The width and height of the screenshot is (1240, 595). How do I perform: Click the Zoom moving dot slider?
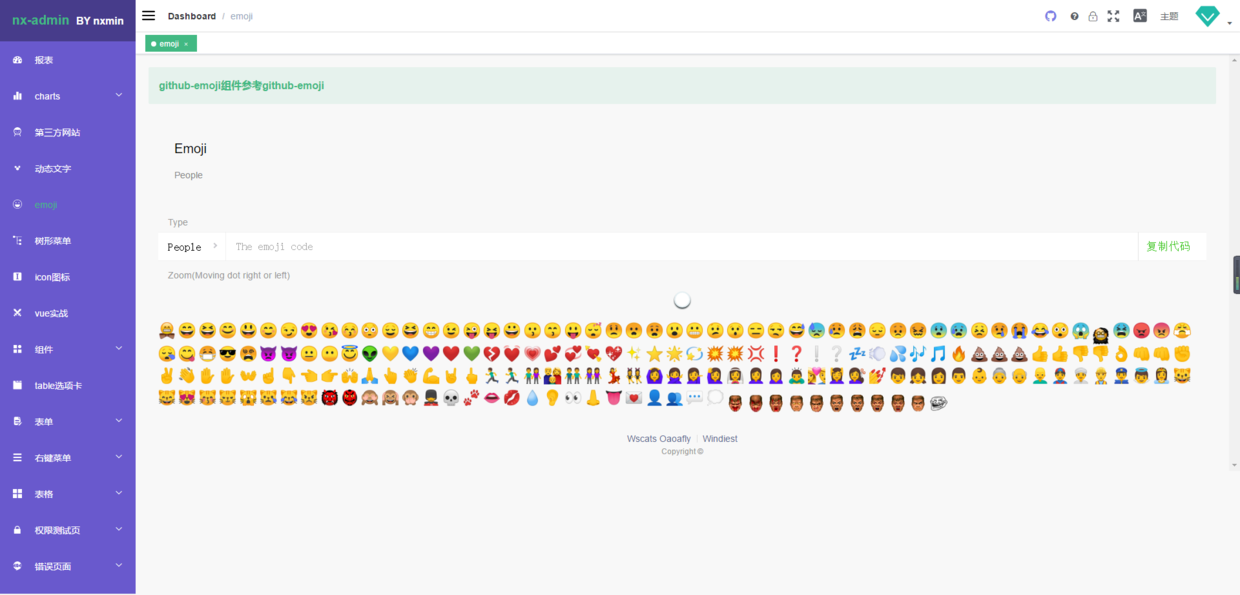point(681,299)
